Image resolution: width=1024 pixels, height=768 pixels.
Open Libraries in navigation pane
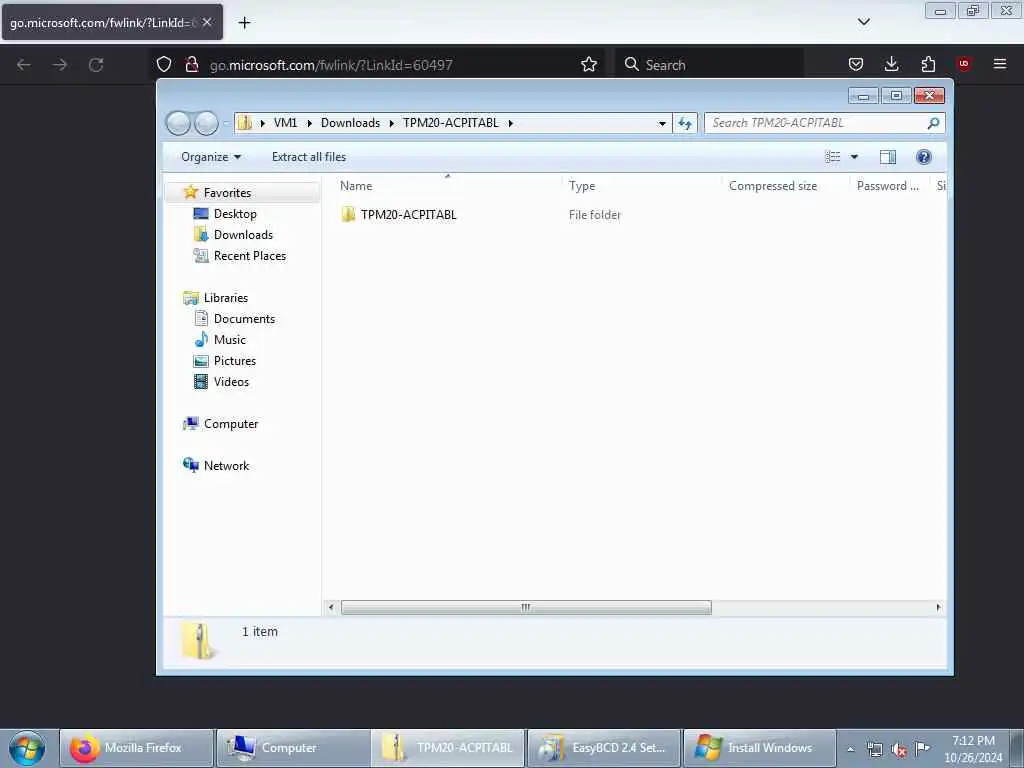225,298
